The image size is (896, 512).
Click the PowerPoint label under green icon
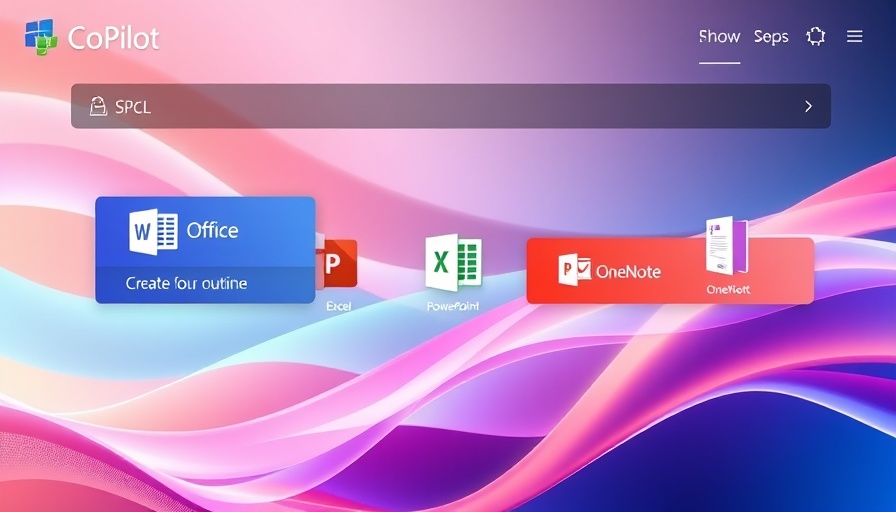tap(453, 306)
